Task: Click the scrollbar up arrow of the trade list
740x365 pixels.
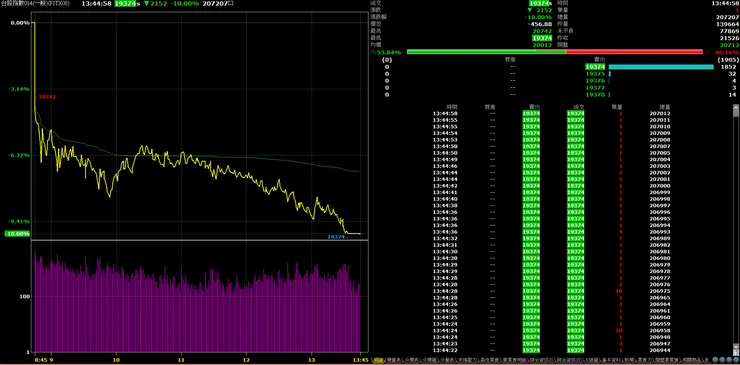Action: [x=736, y=108]
